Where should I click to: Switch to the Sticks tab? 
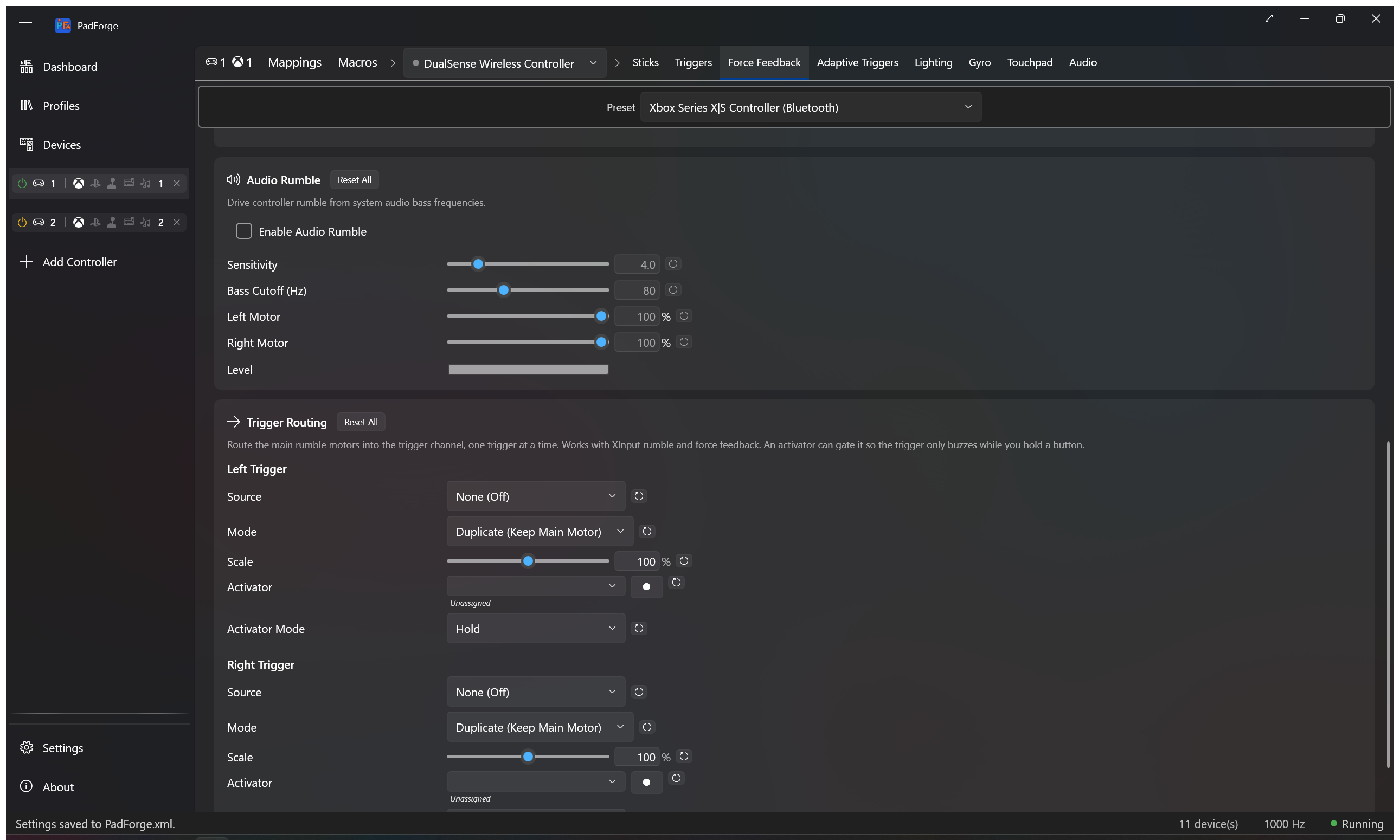645,62
